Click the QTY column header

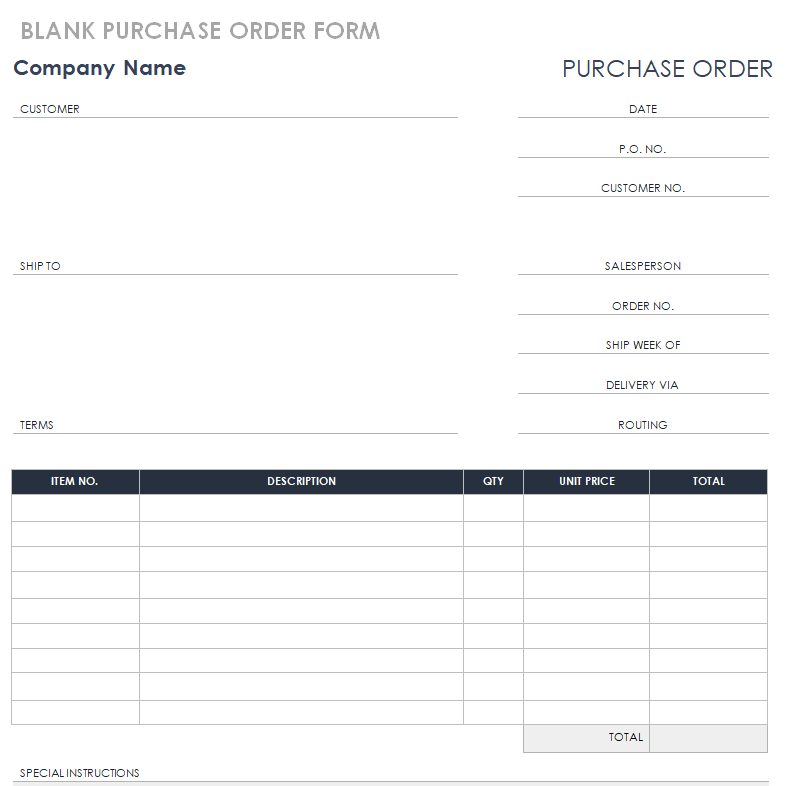coord(493,481)
